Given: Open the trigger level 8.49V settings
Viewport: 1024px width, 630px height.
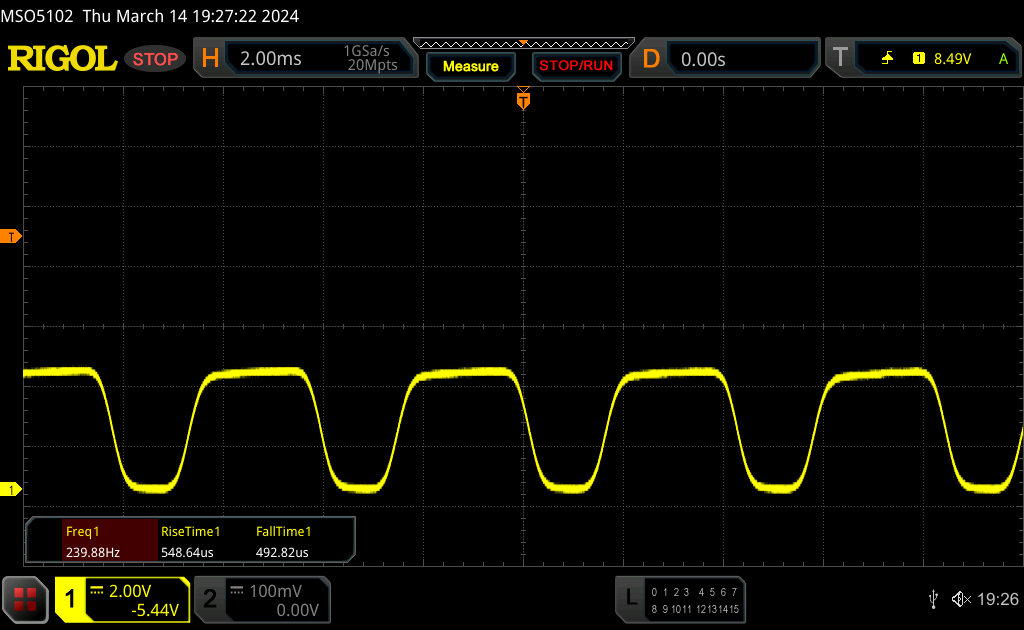Looking at the screenshot, I should point(950,59).
